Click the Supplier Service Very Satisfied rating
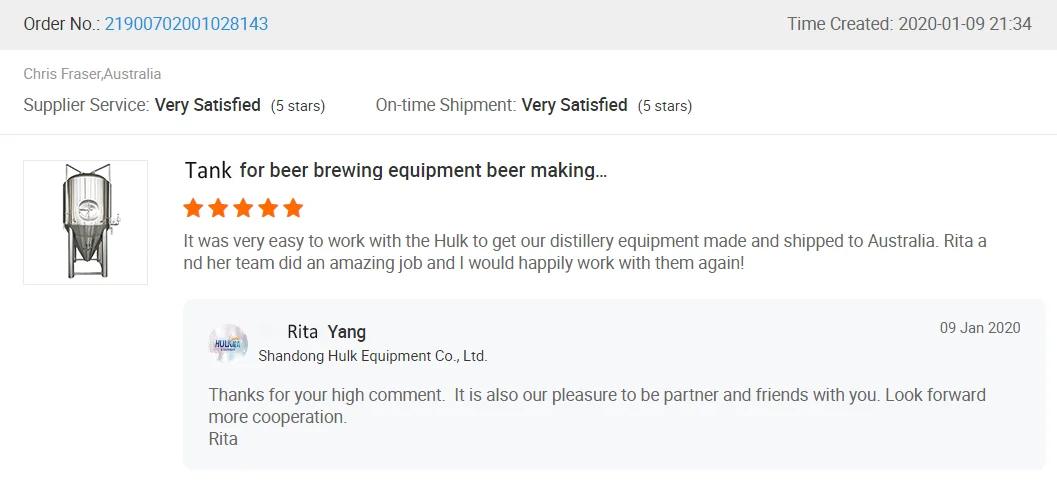1057x483 pixels. (207, 105)
